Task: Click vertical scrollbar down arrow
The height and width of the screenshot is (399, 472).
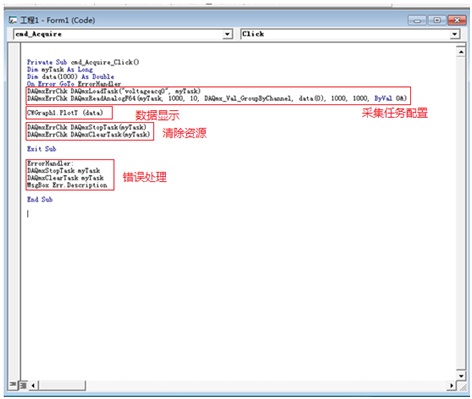Action: coord(461,376)
